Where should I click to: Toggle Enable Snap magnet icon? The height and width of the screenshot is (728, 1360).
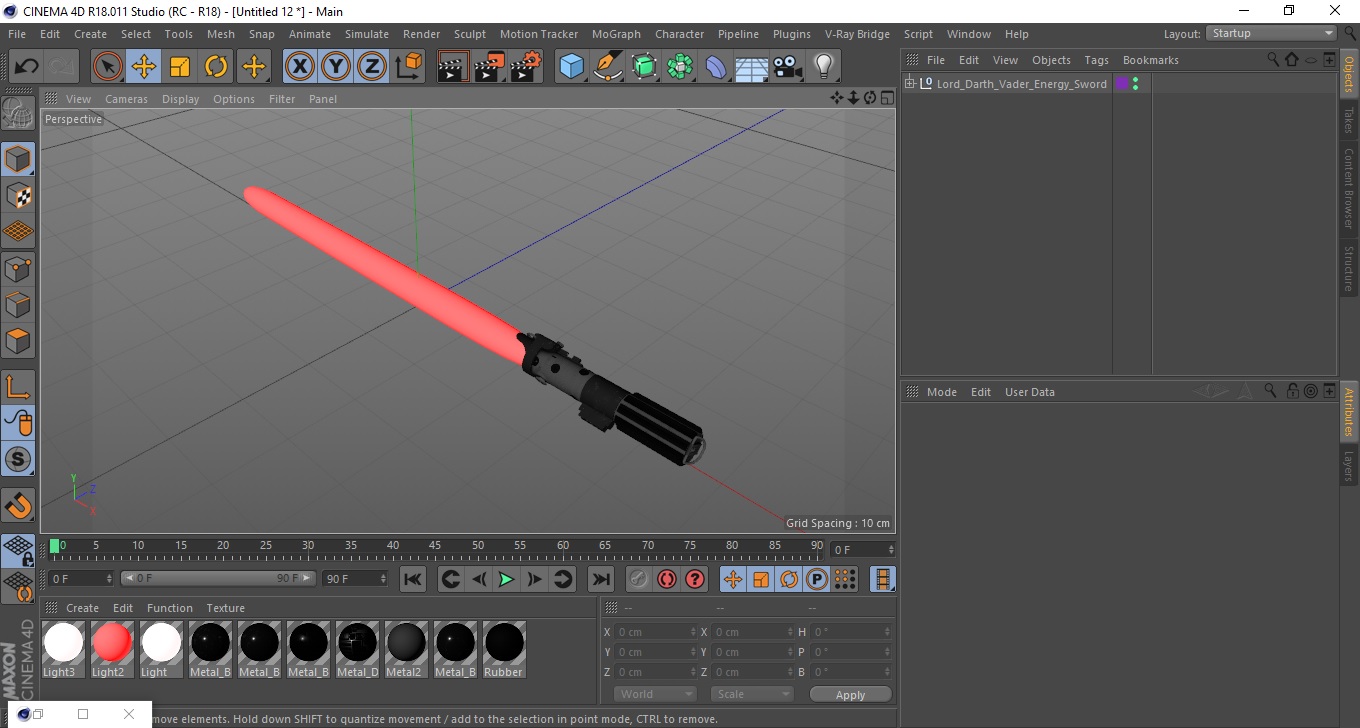coord(18,505)
